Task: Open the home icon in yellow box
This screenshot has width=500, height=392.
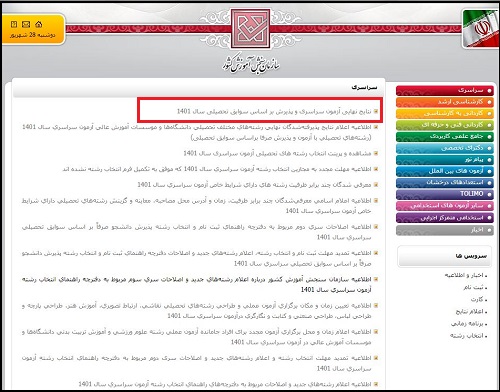Action: click(x=39, y=24)
